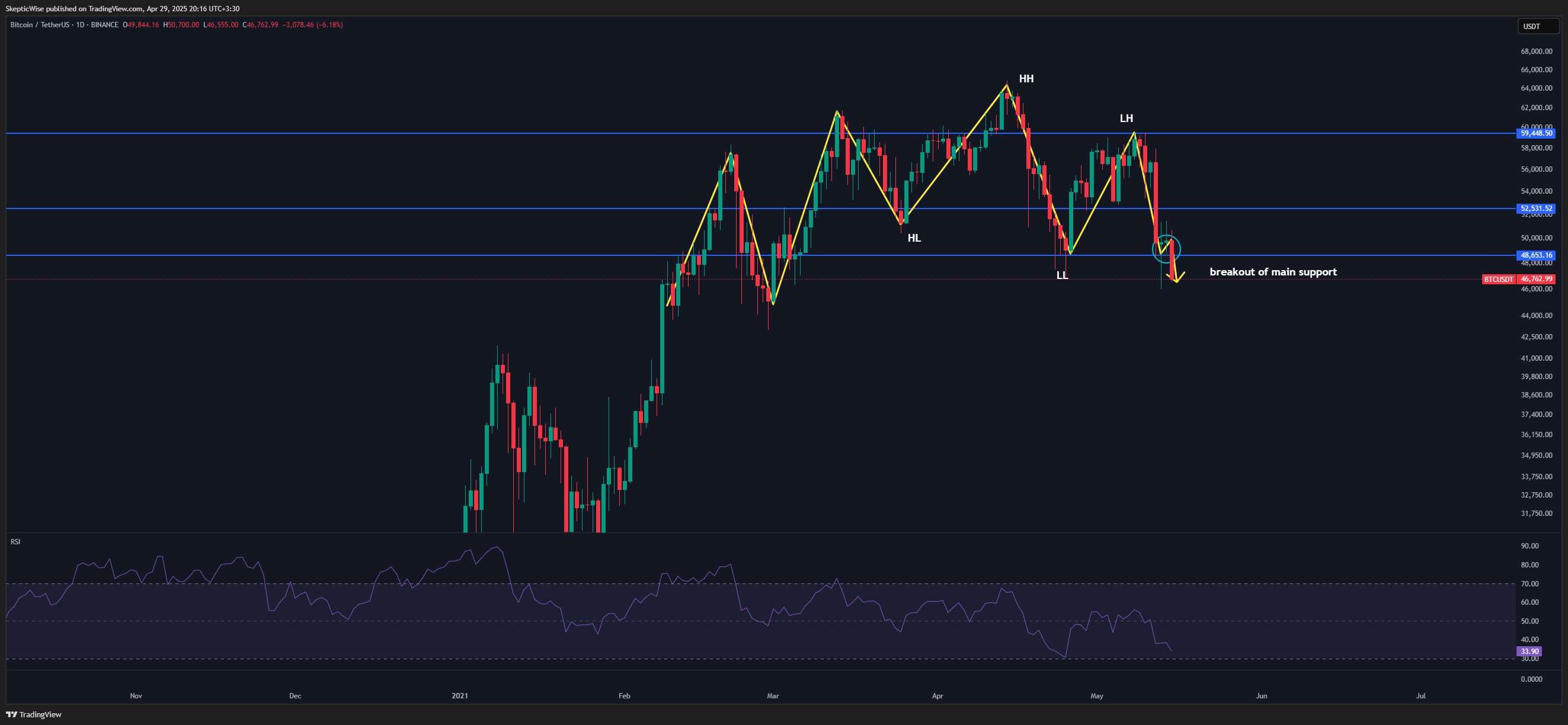Click the BINANCE exchange label
1568x725 pixels.
pos(105,25)
